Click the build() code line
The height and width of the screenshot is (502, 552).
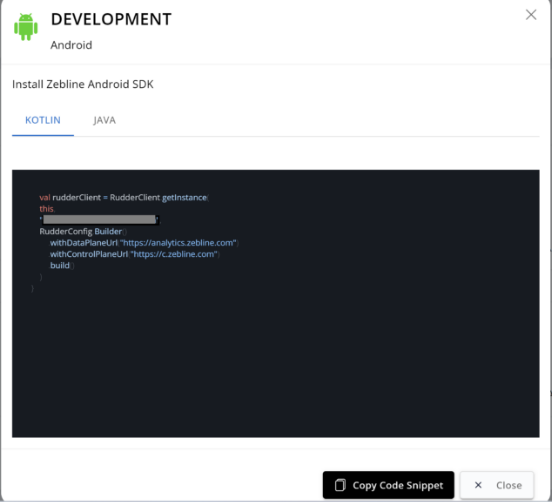(x=62, y=265)
